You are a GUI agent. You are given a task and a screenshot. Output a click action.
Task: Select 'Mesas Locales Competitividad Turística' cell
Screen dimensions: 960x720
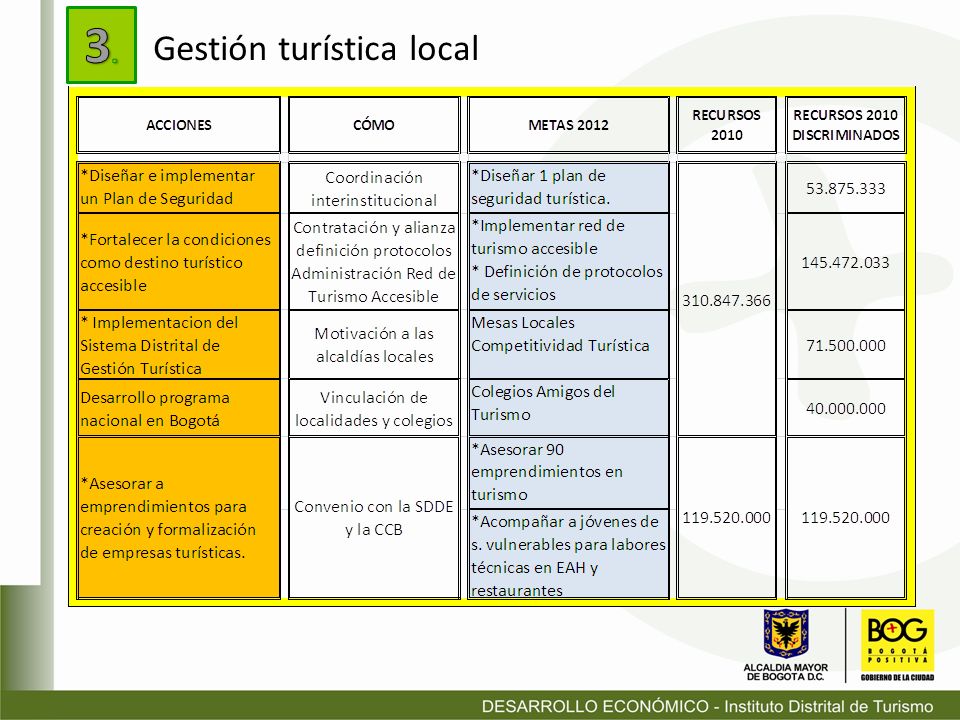[568, 345]
